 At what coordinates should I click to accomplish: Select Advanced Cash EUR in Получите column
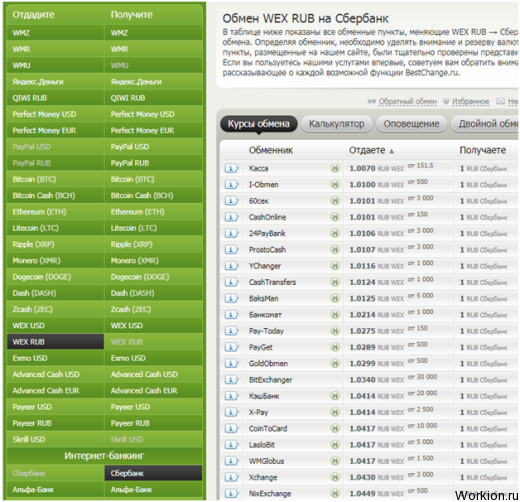pyautogui.click(x=153, y=391)
